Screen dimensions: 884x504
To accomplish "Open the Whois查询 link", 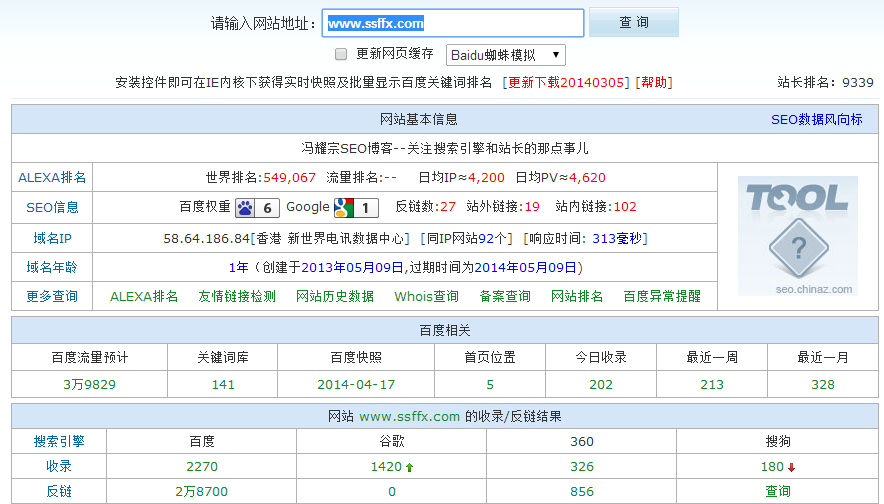I will pos(426,297).
